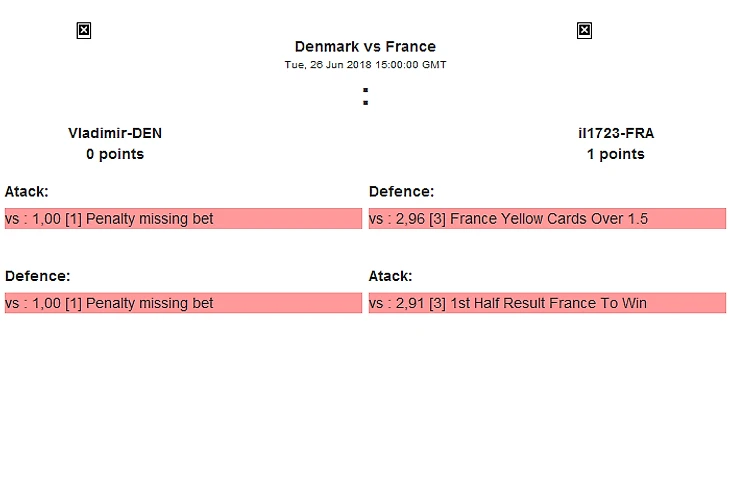Click the 0 points score label

(115, 154)
